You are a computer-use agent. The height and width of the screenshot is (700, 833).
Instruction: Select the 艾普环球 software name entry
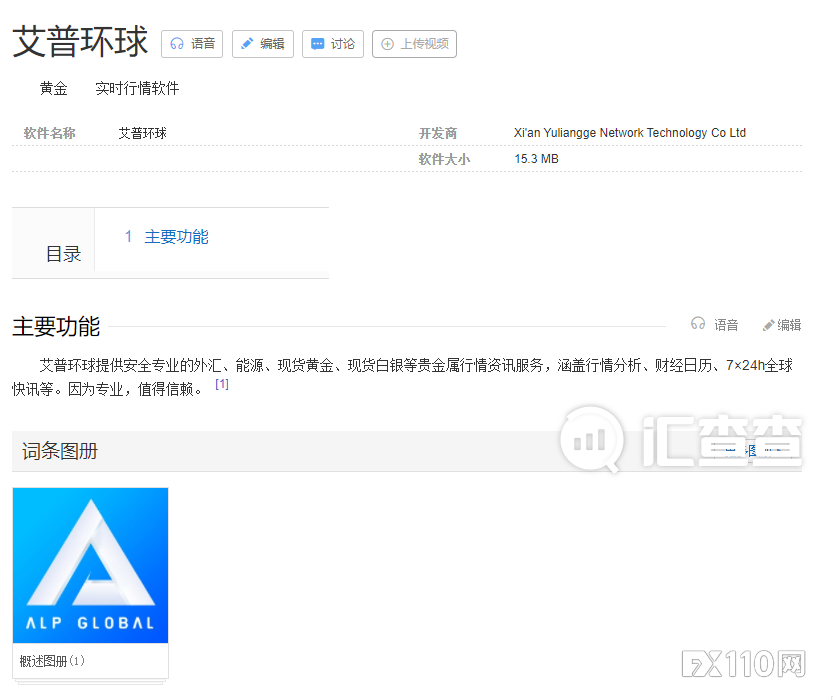coord(141,132)
